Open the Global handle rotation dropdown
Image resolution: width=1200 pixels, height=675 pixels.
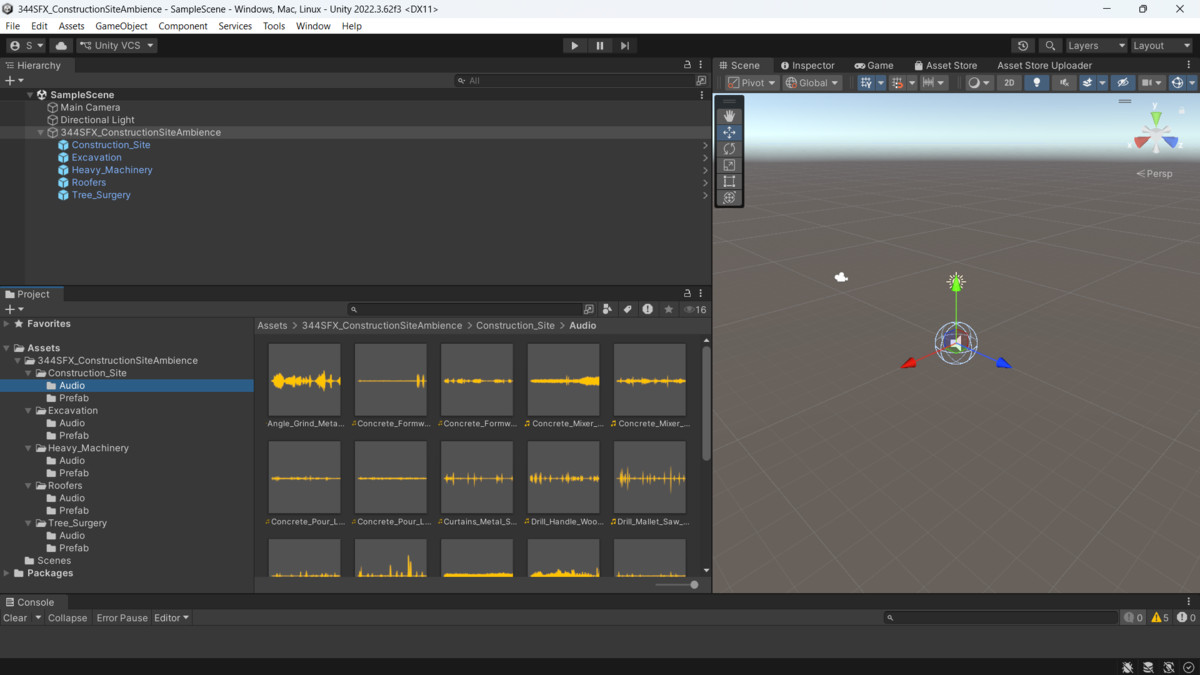tap(812, 83)
